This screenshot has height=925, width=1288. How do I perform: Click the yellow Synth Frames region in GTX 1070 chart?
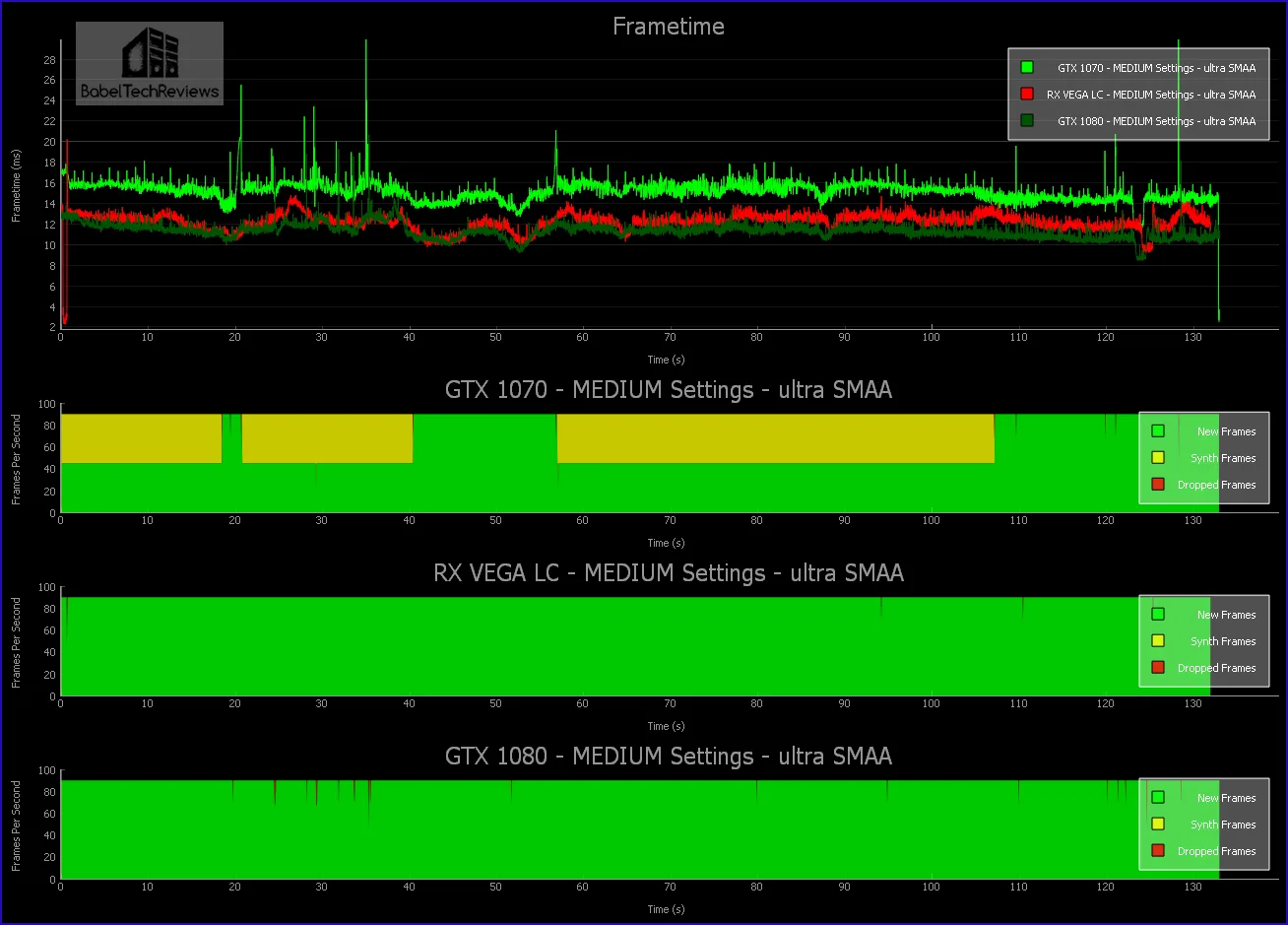point(776,438)
